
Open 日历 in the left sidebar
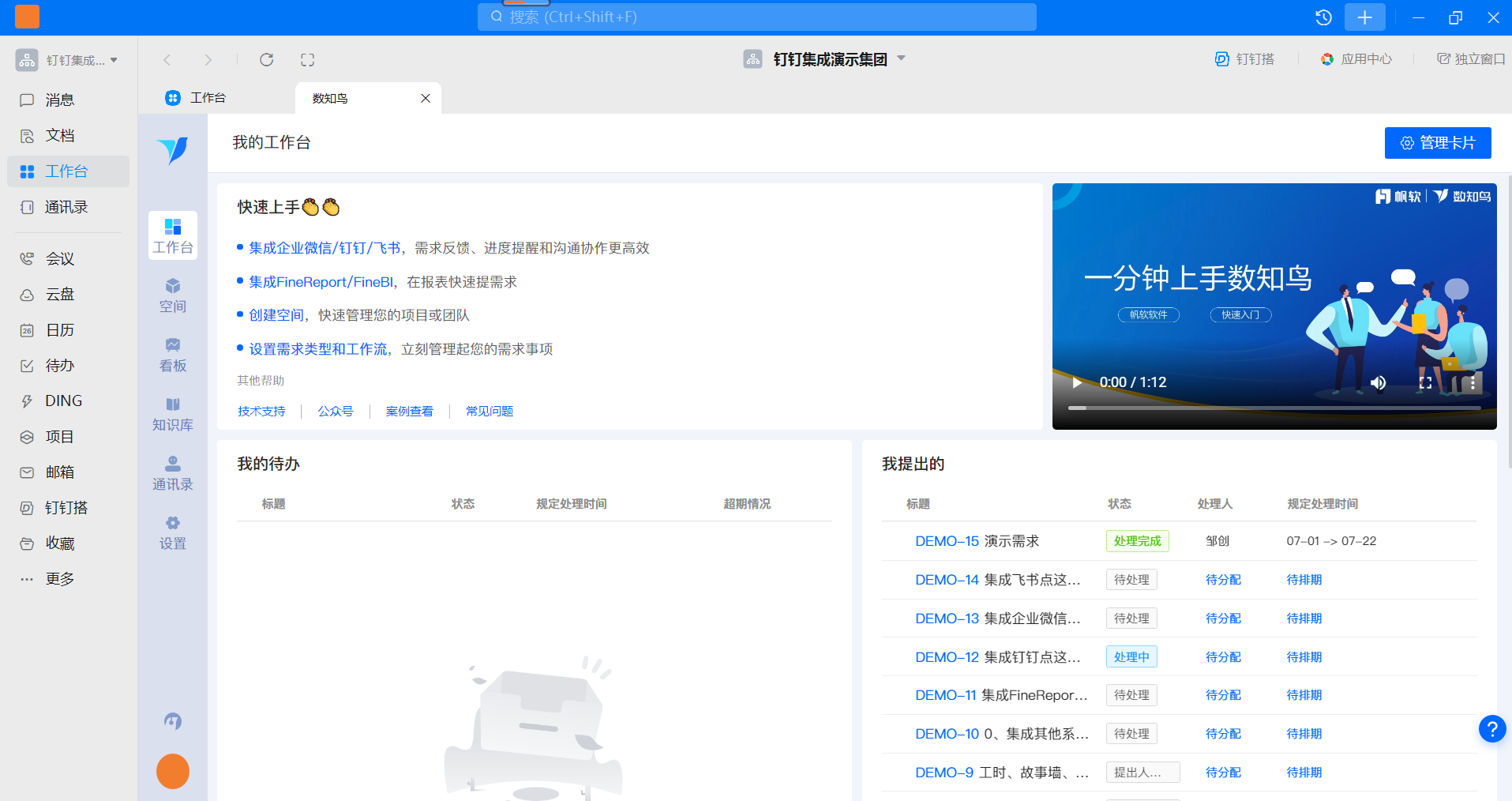click(x=67, y=330)
